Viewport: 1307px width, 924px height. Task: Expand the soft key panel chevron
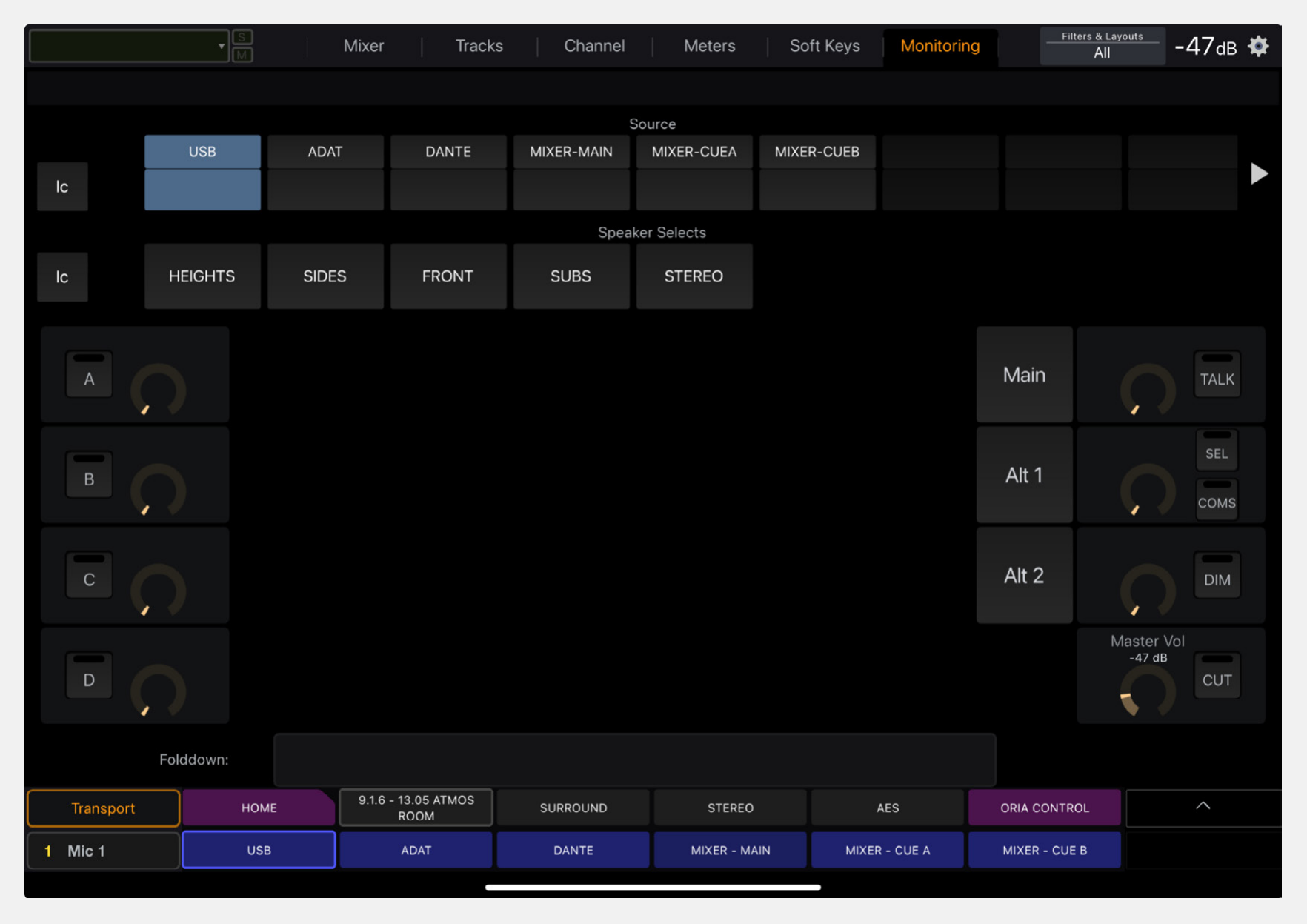click(x=1203, y=807)
